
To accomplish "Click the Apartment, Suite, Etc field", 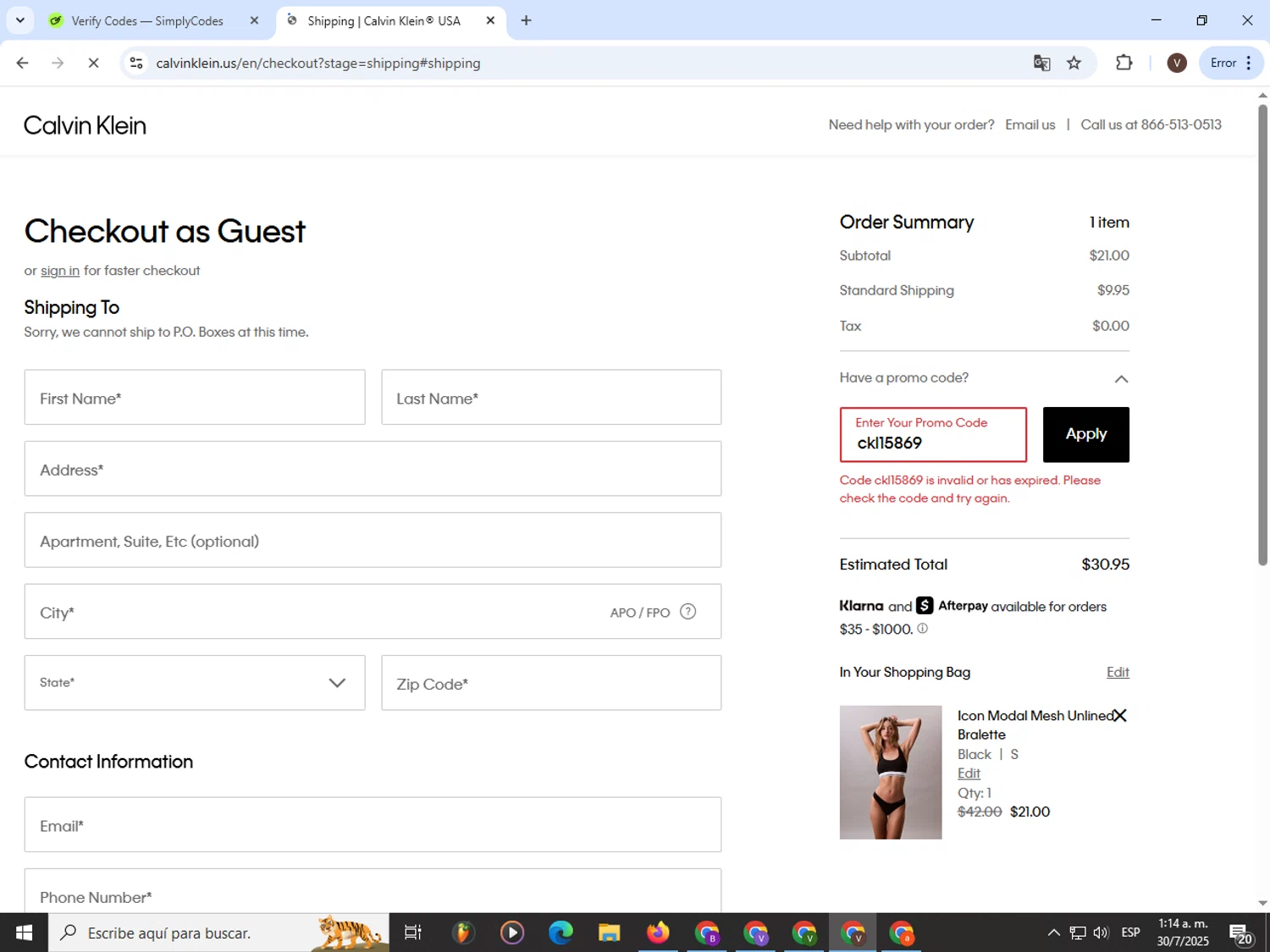I will pos(373,540).
